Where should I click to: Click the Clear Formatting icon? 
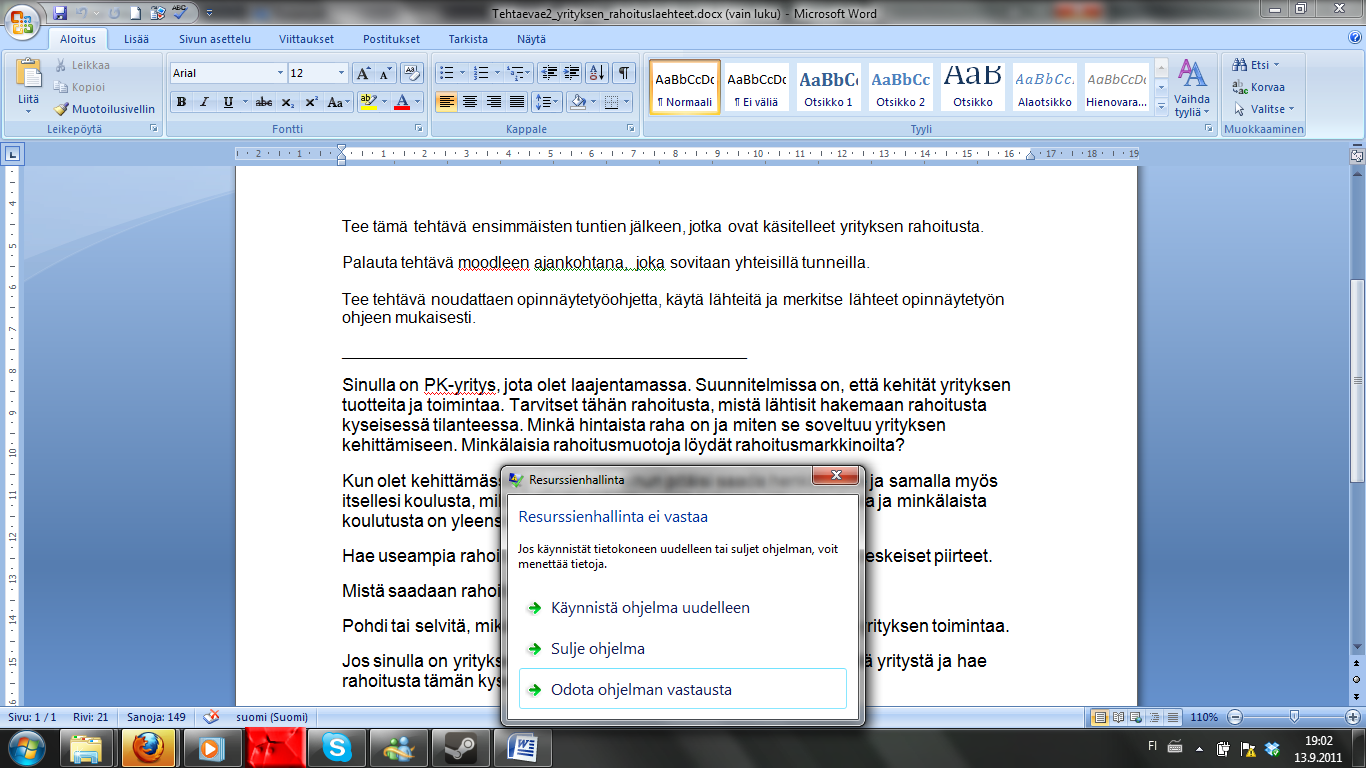coord(411,73)
